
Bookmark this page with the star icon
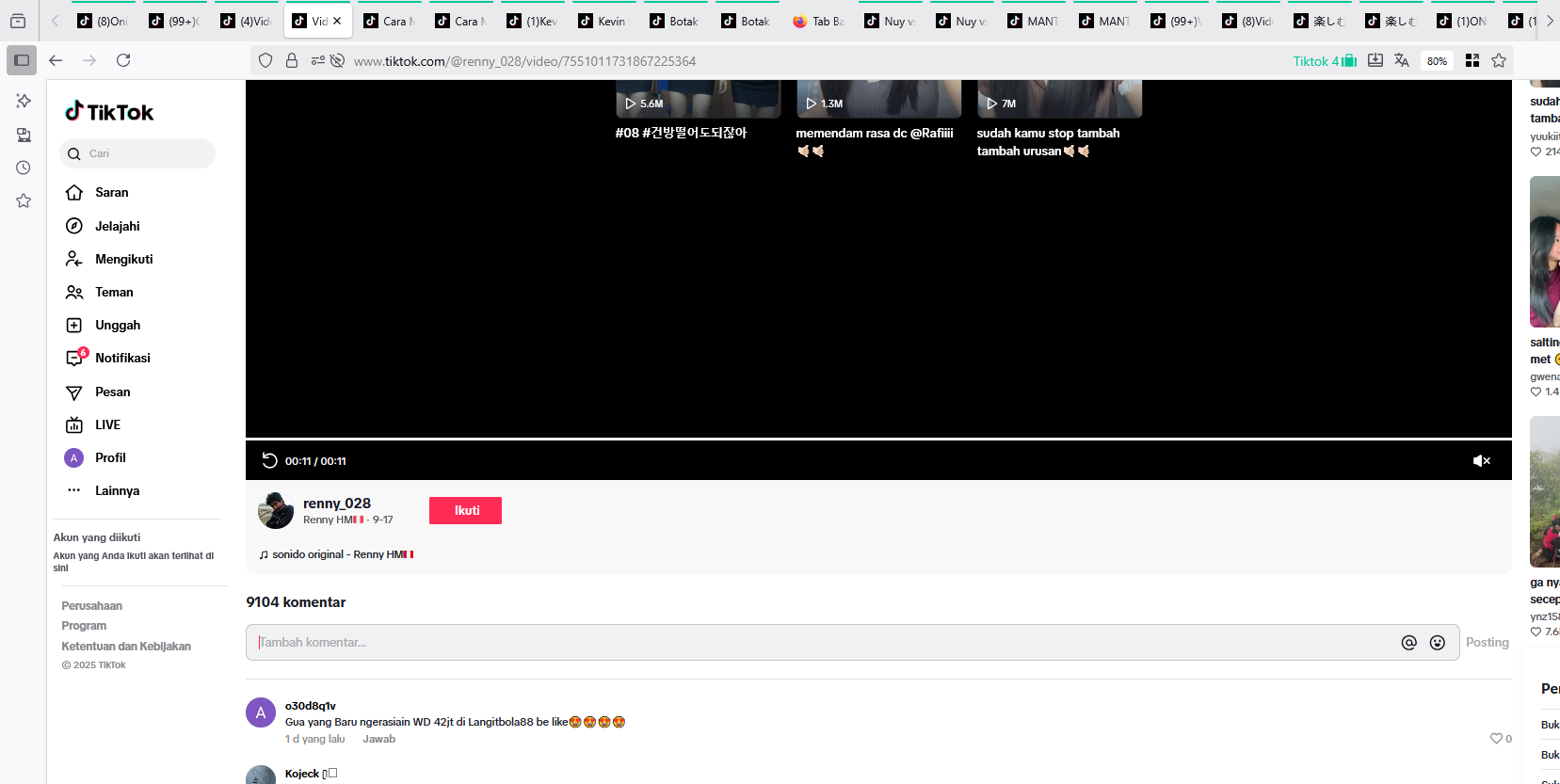1499,60
